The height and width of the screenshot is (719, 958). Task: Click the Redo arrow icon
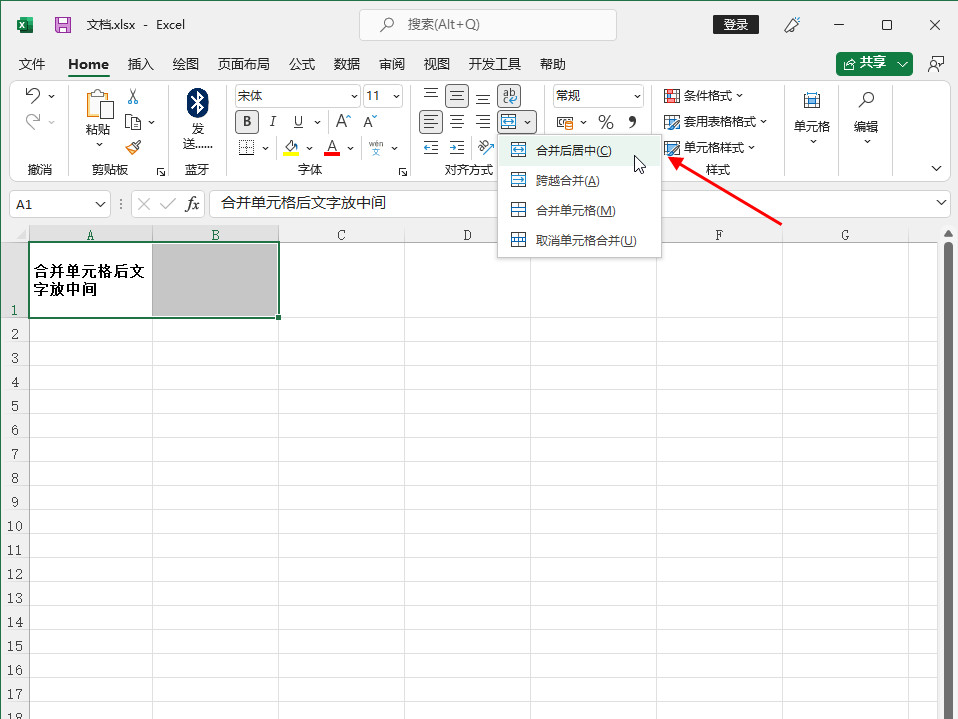[x=33, y=122]
